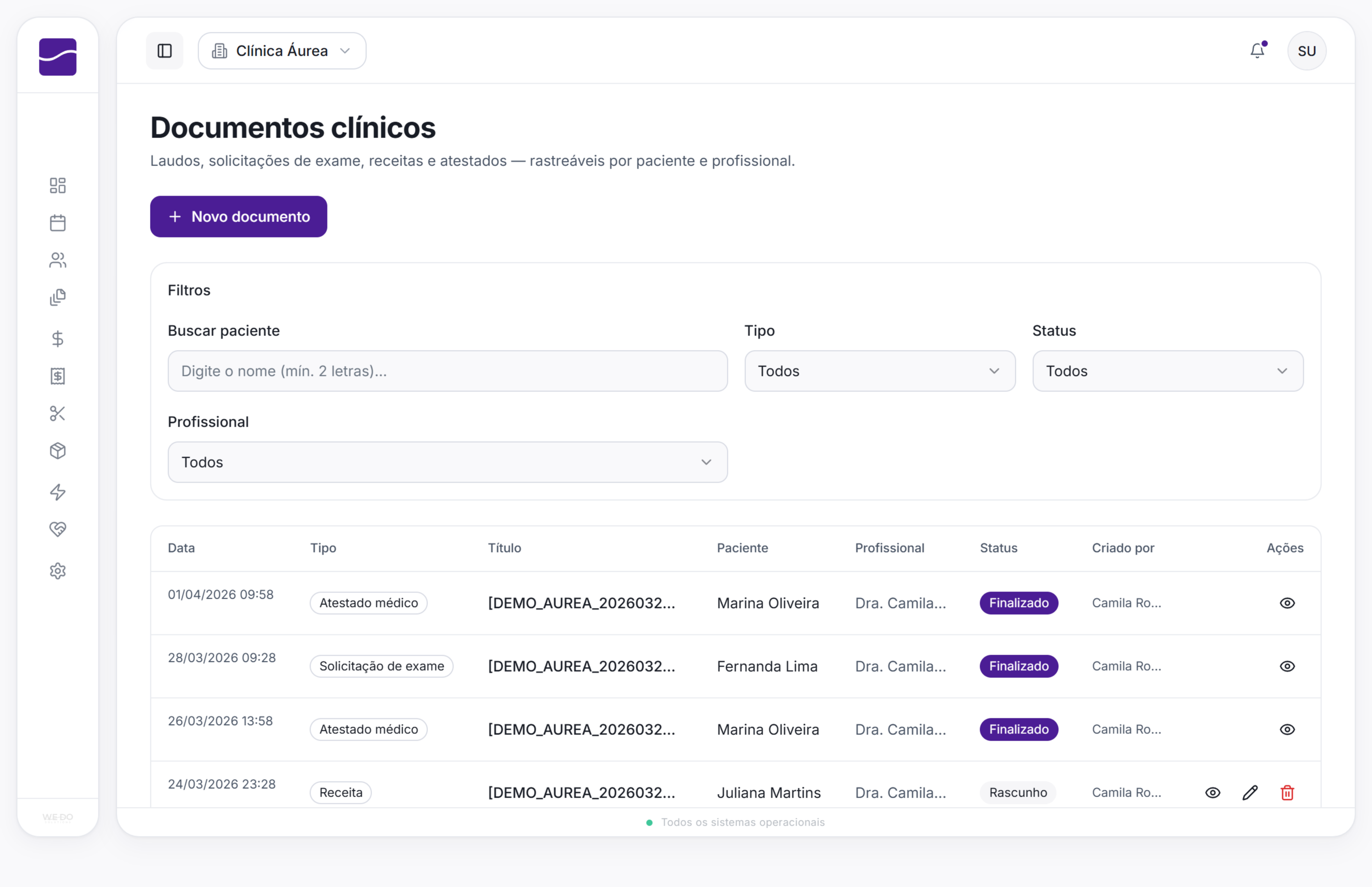Open the package inventory box icon
1372x887 pixels.
[x=58, y=451]
